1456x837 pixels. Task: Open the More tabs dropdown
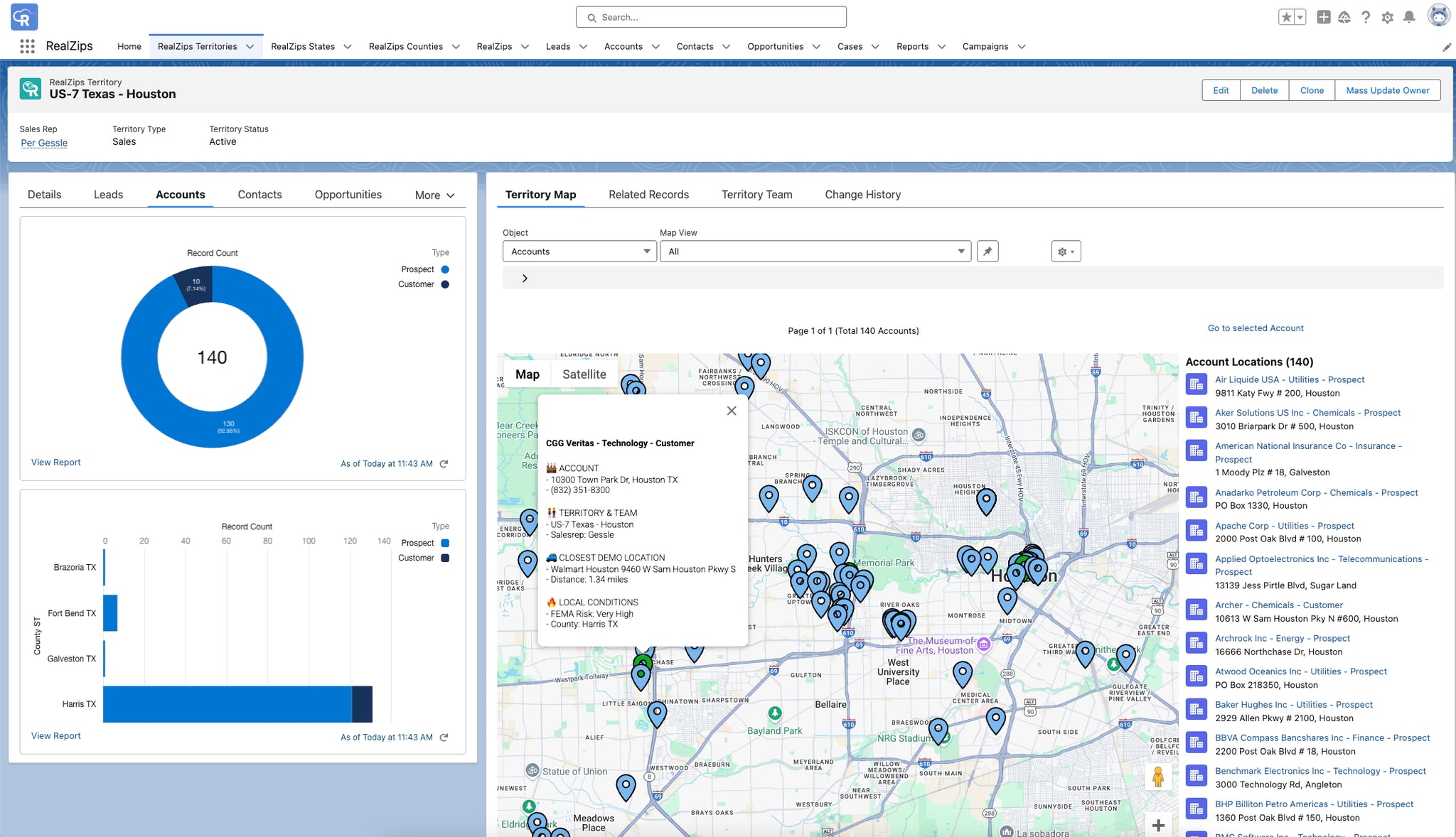point(434,195)
